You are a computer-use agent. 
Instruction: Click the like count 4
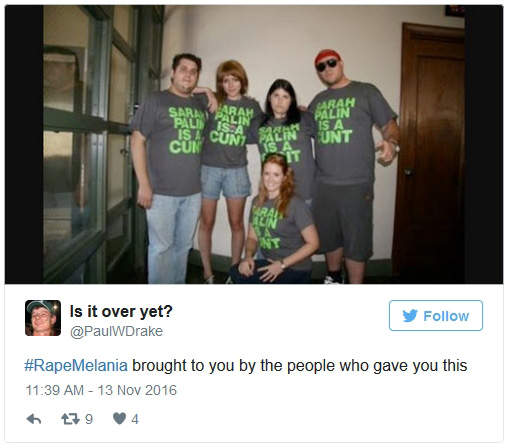135,419
